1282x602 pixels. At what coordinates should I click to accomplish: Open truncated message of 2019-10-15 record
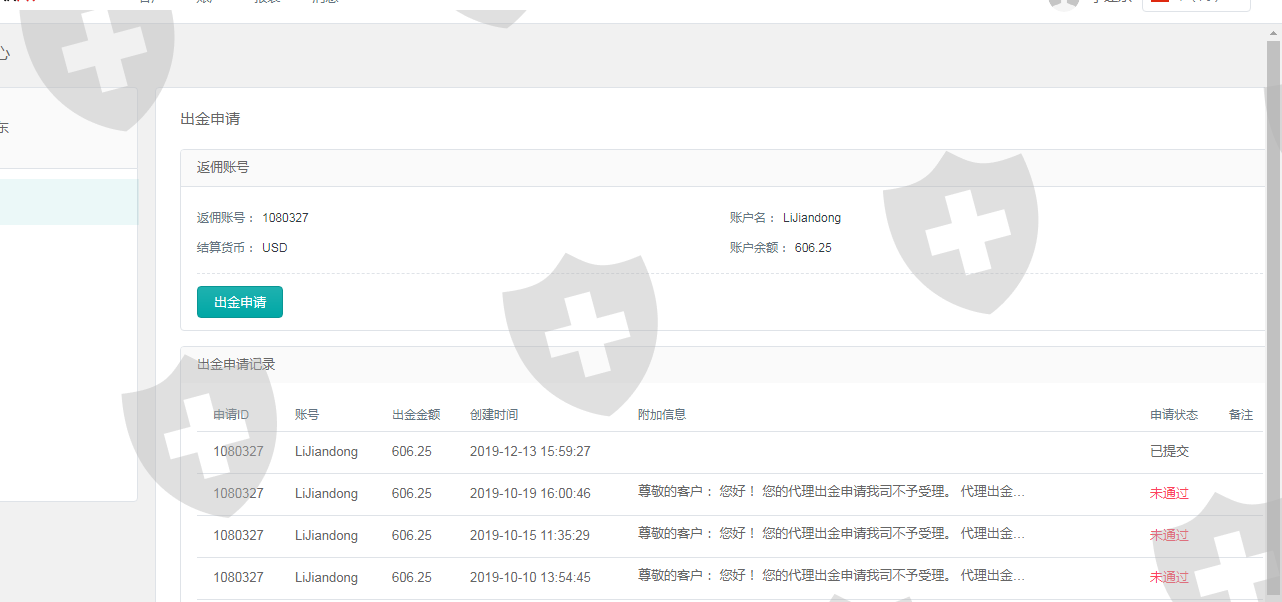click(x=831, y=534)
